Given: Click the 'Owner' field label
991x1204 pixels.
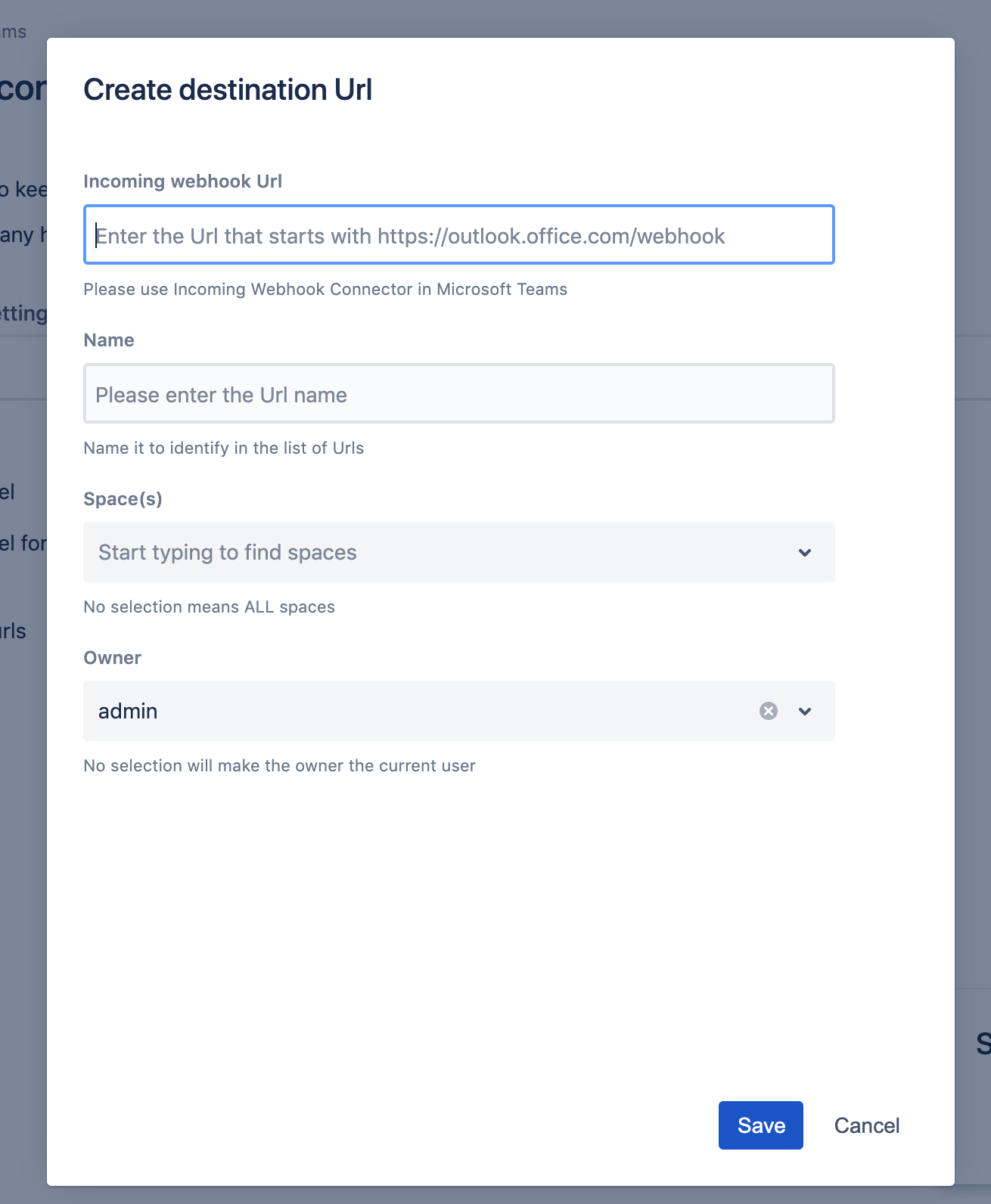Looking at the screenshot, I should 112,658.
